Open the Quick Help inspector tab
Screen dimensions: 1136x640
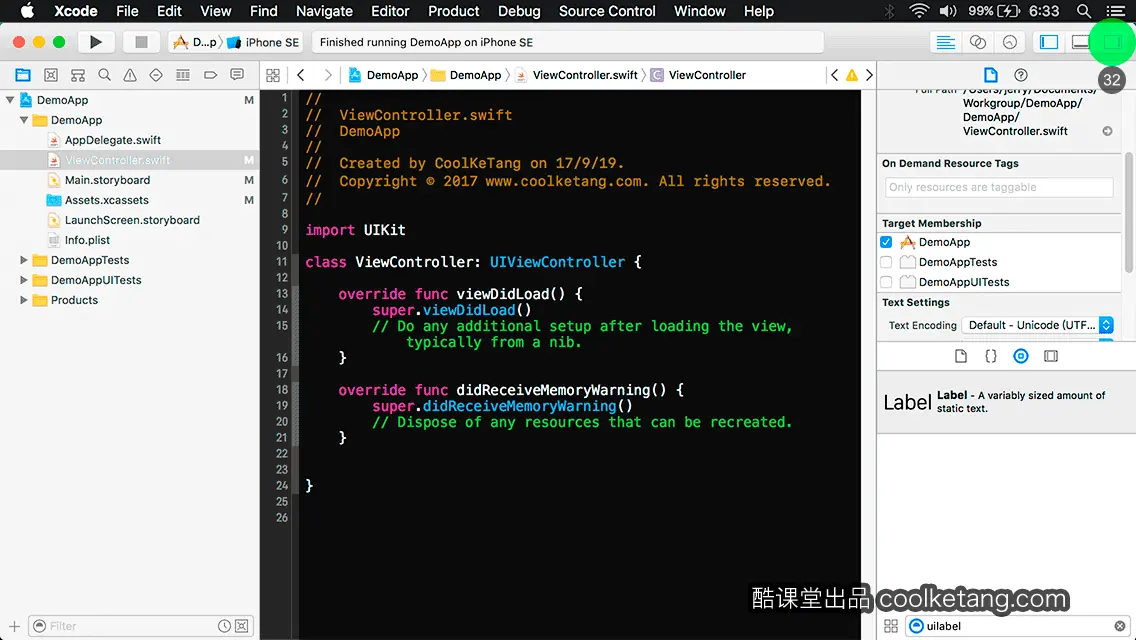pos(1021,75)
